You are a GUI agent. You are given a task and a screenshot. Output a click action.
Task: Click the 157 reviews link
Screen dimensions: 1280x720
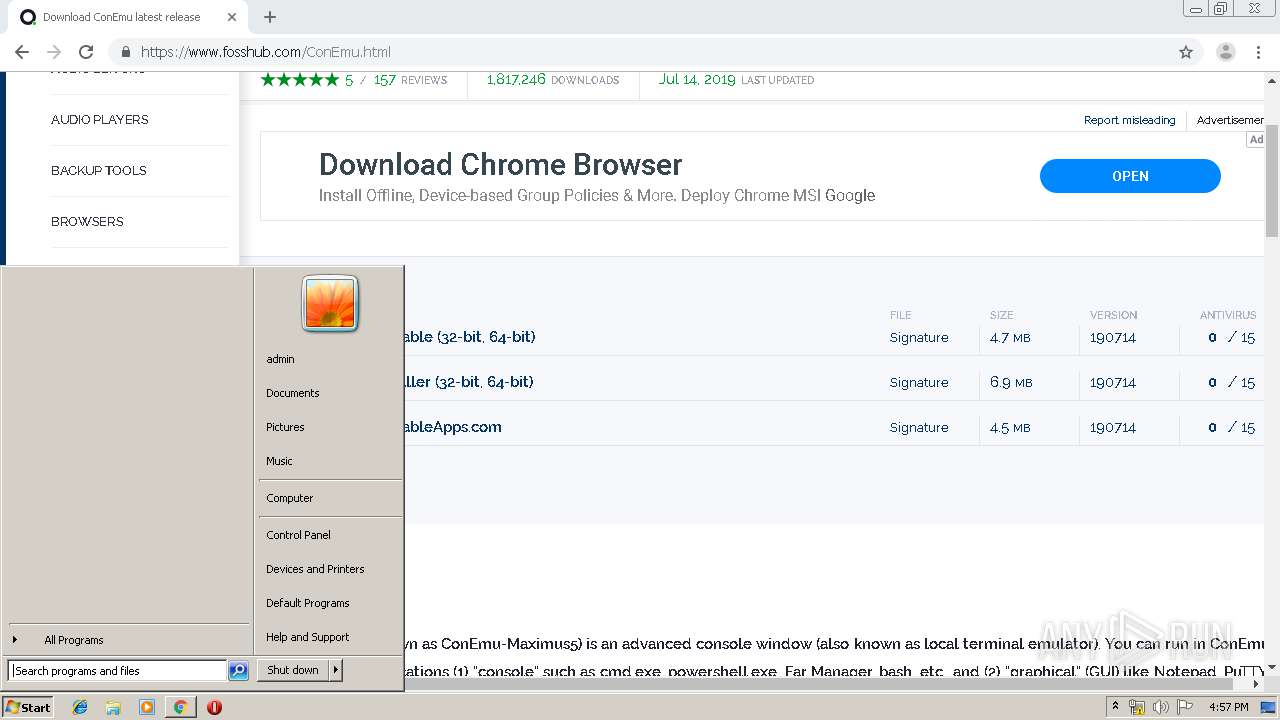[x=410, y=80]
